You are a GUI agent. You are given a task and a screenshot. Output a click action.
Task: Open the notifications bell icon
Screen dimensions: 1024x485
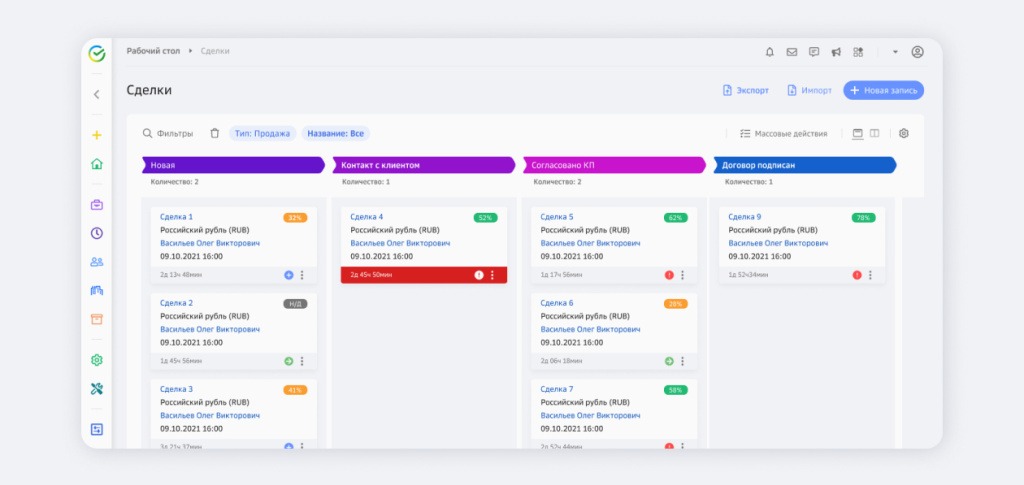(x=769, y=52)
